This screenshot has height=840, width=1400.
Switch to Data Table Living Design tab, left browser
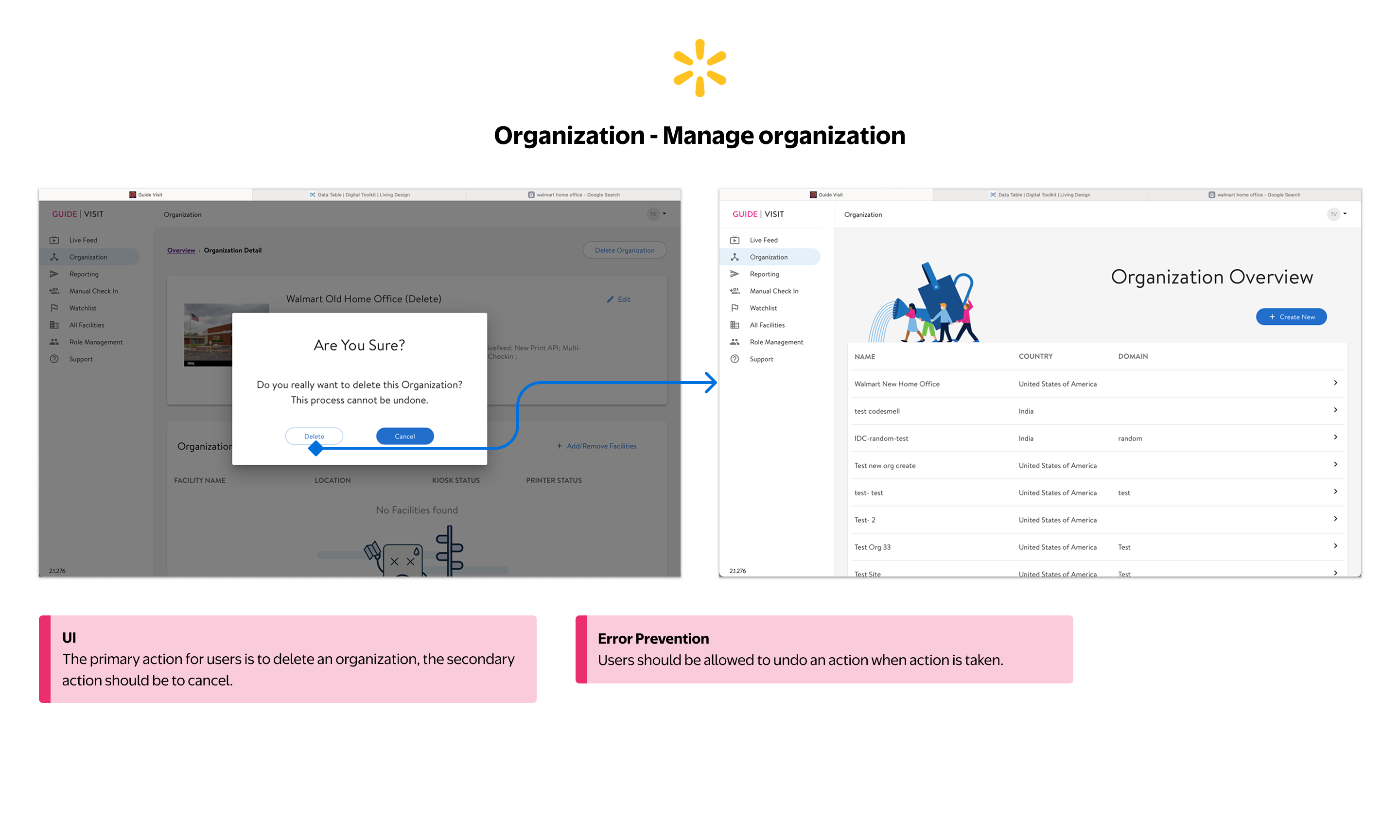click(359, 195)
